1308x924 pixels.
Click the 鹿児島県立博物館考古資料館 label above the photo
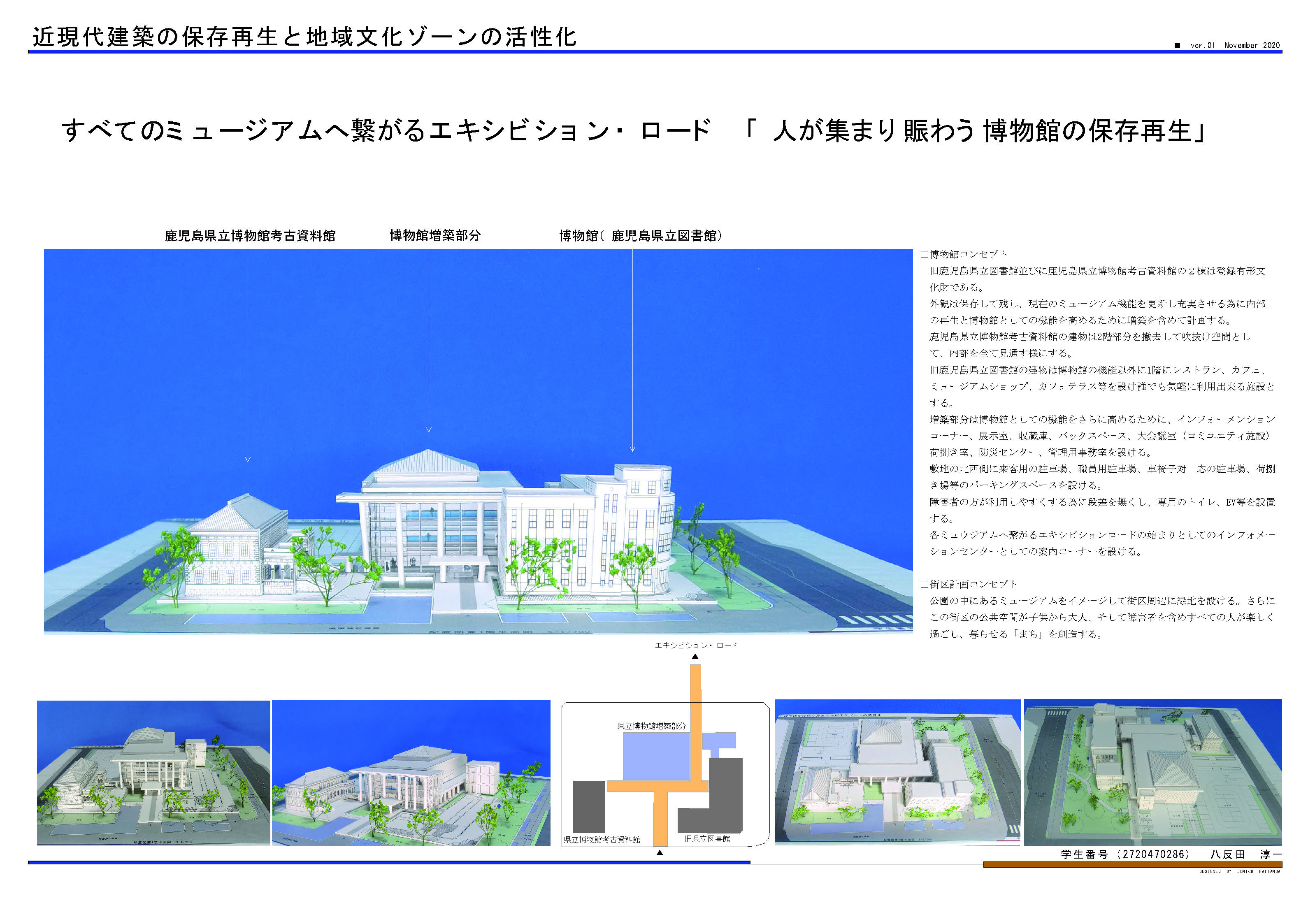click(x=250, y=236)
